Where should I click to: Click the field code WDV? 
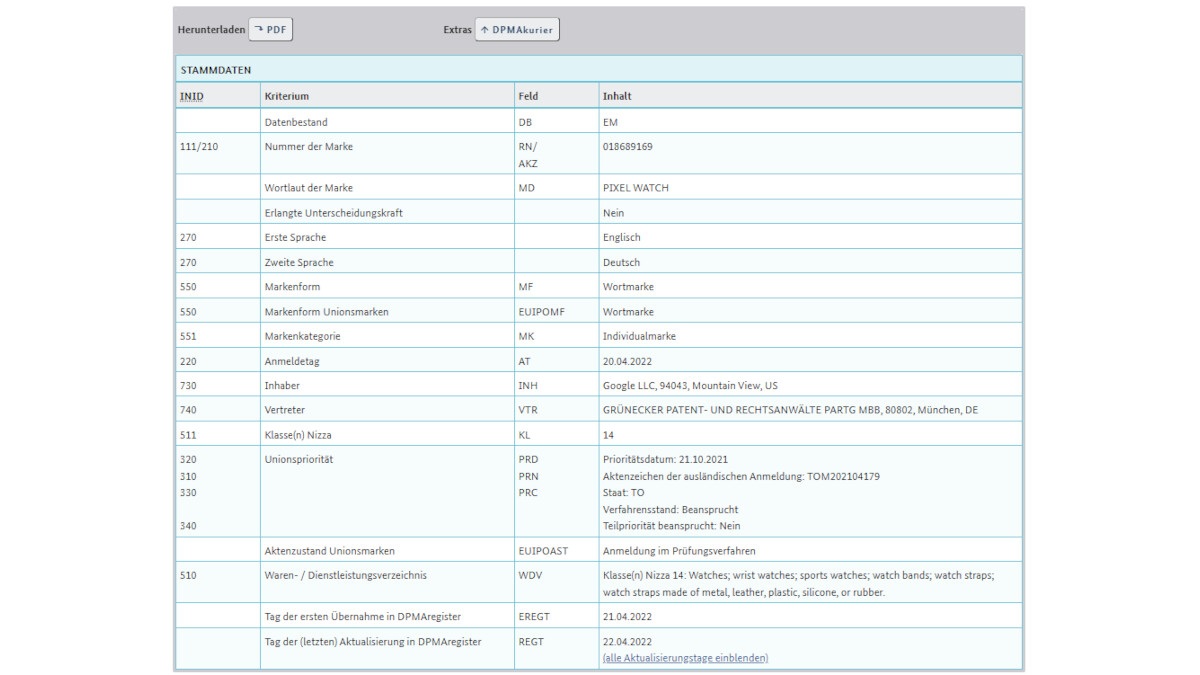pyautogui.click(x=530, y=575)
